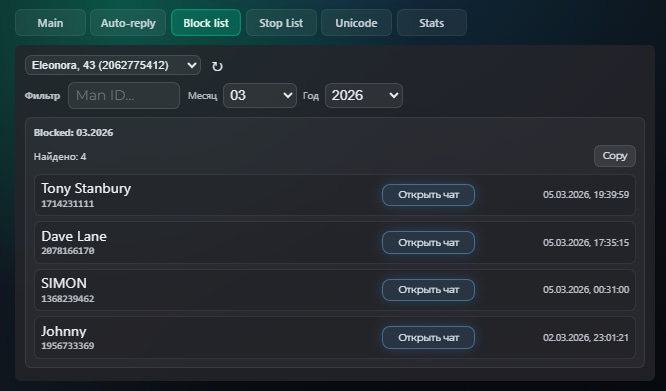Click the Фильтр label
Viewport: 666px width, 391px height.
pyautogui.click(x=42, y=96)
